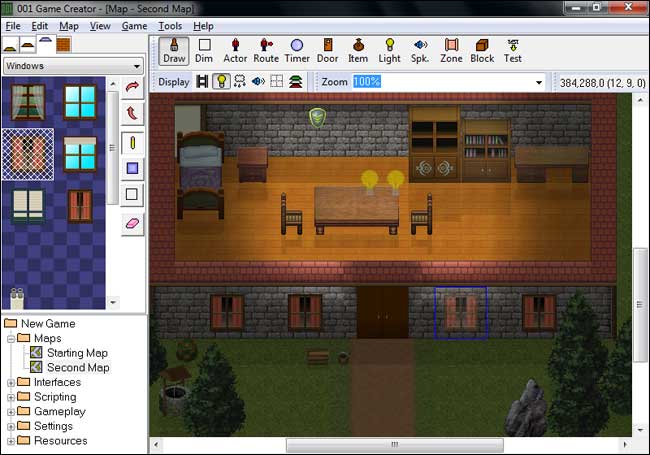
Task: Activate the Light tool
Action: click(389, 50)
